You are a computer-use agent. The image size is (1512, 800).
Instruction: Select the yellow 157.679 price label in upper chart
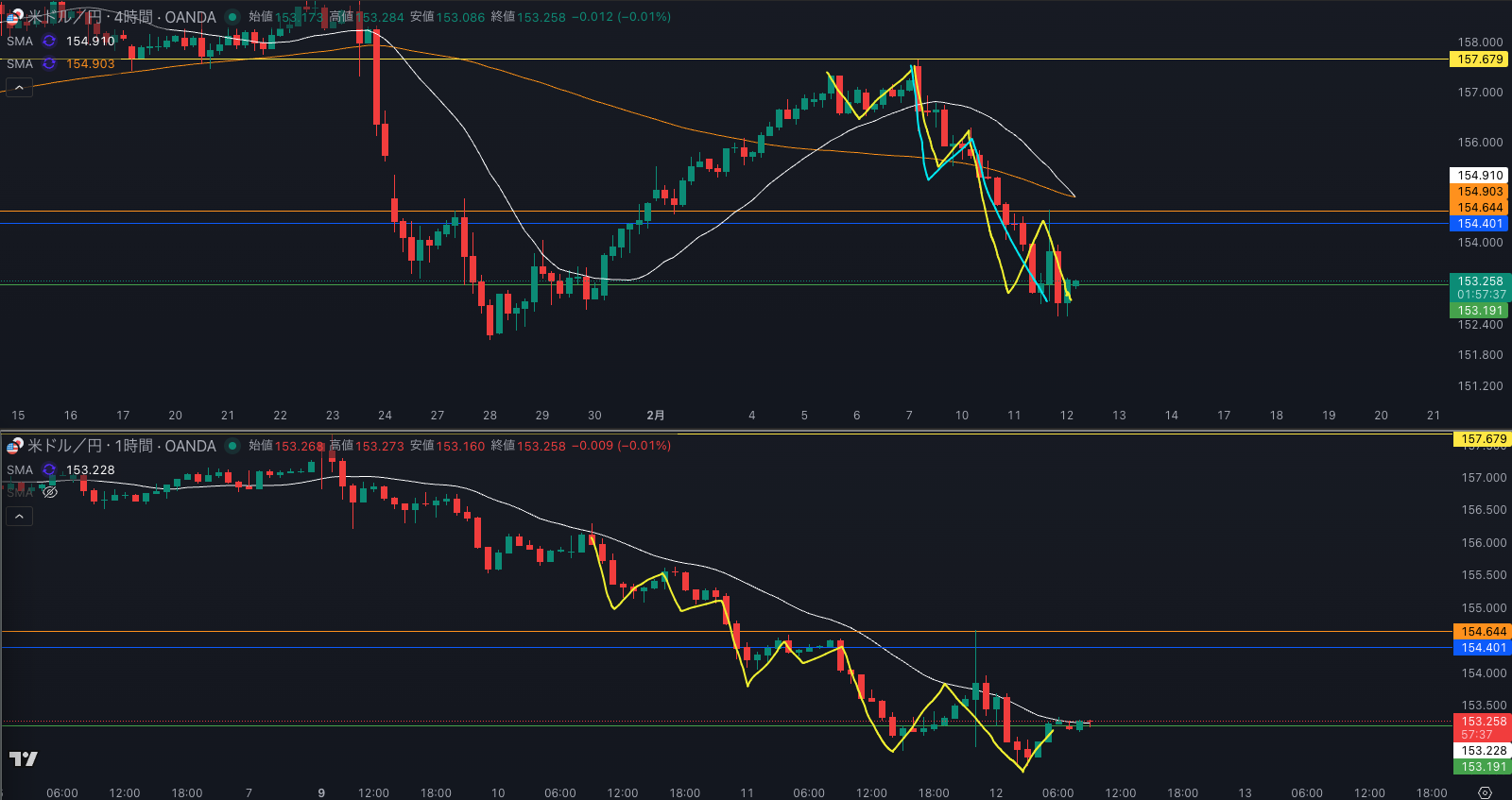pos(1479,60)
